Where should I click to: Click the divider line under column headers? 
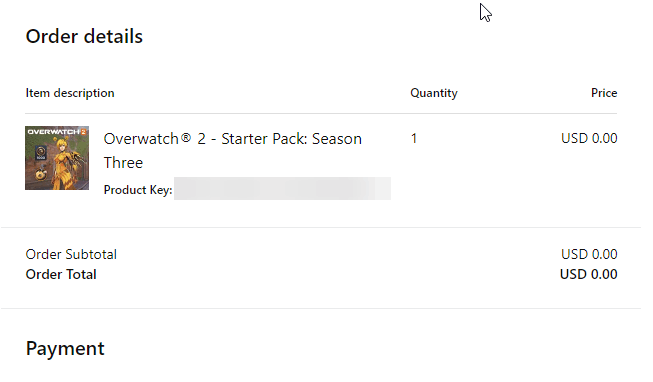pyautogui.click(x=321, y=113)
